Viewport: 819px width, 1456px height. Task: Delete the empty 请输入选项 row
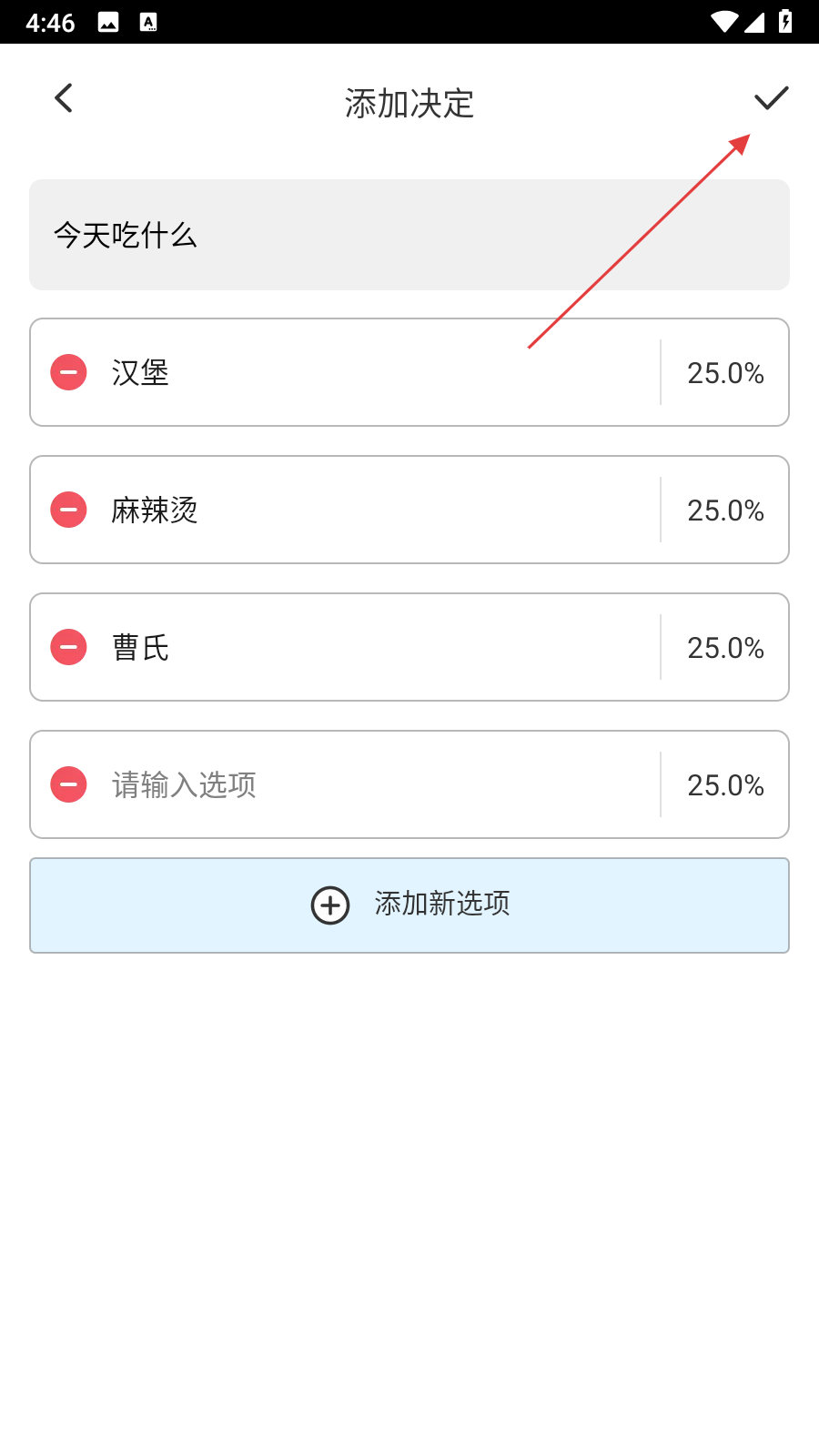pyautogui.click(x=68, y=784)
